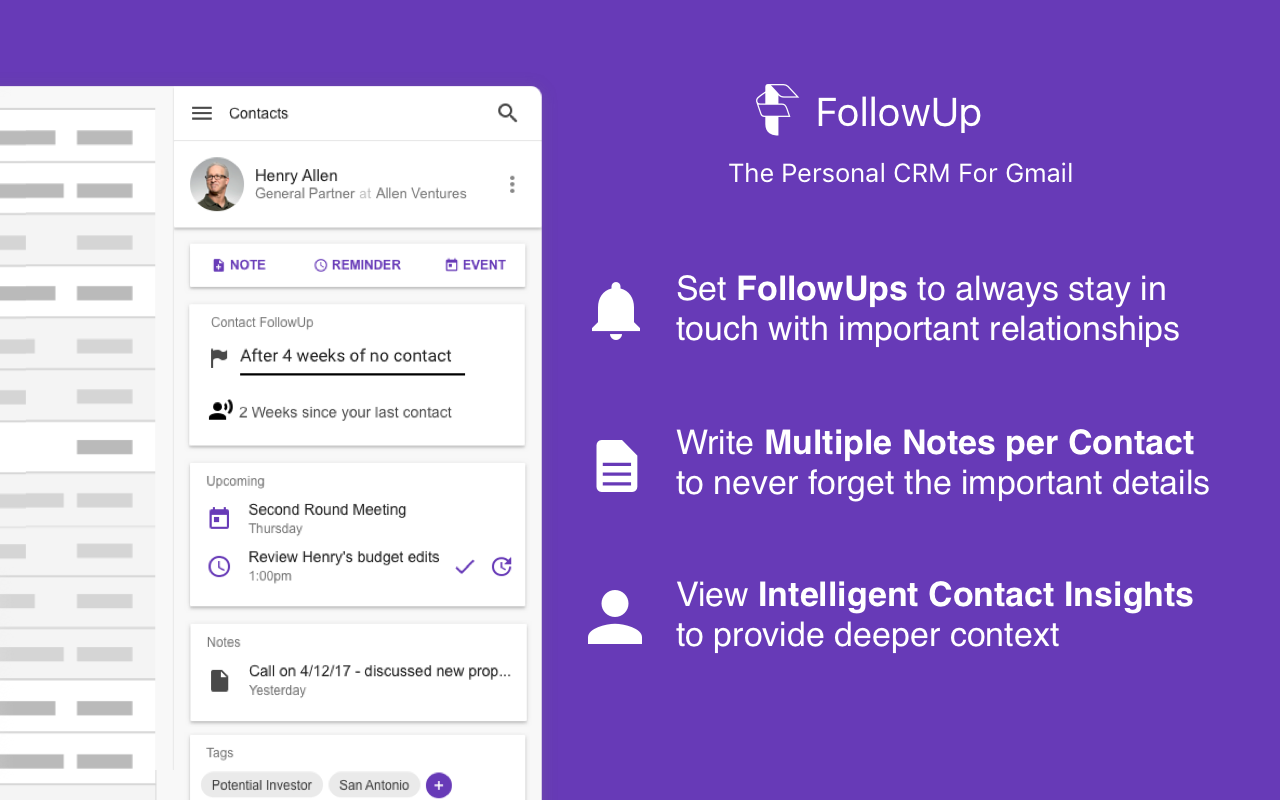
Task: Open the hamburger menu beside Contacts
Action: click(x=202, y=114)
